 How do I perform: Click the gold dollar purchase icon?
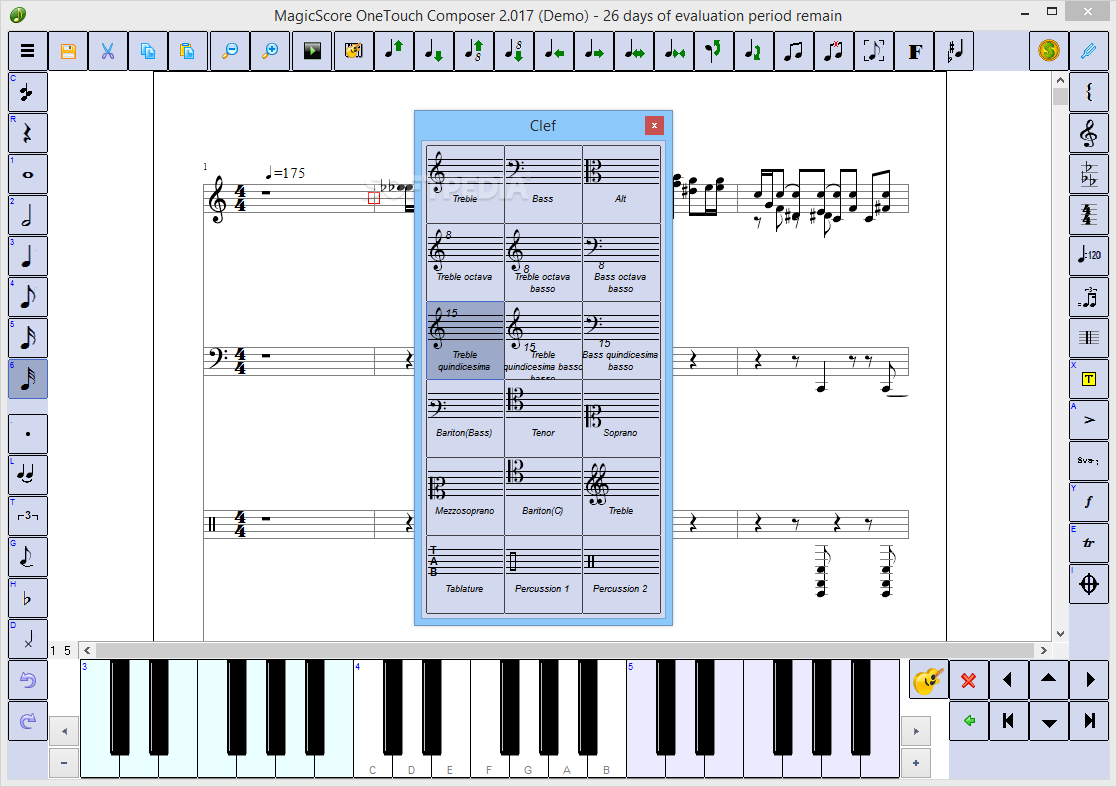[x=1049, y=51]
